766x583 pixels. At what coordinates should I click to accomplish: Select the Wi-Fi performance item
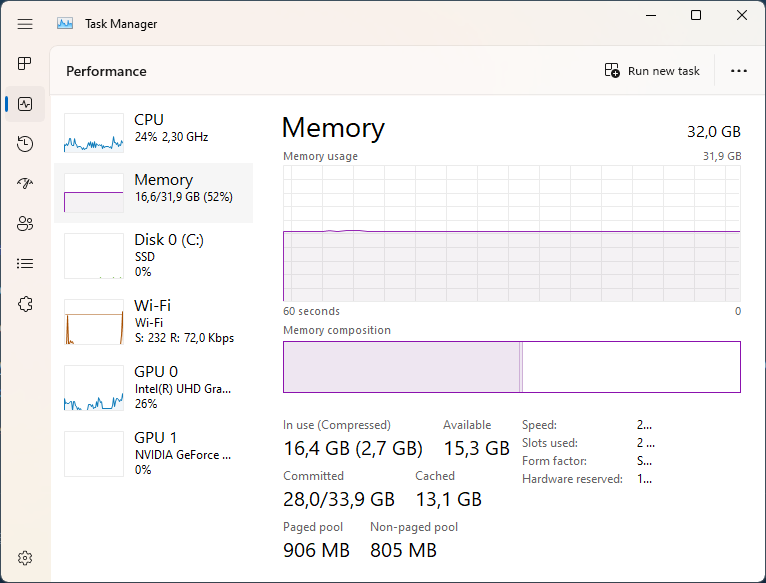153,322
